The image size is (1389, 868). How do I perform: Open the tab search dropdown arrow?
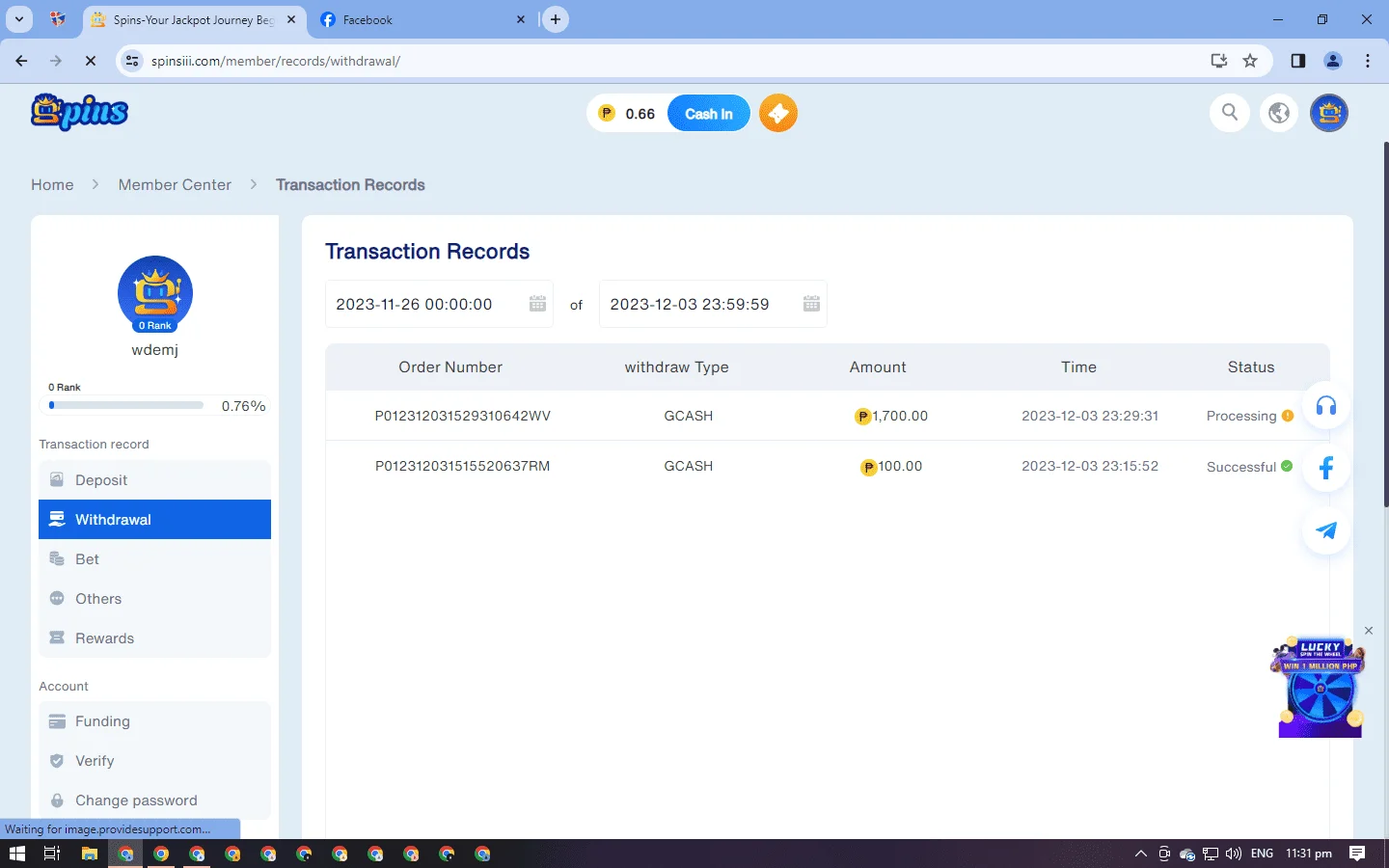coord(19,19)
